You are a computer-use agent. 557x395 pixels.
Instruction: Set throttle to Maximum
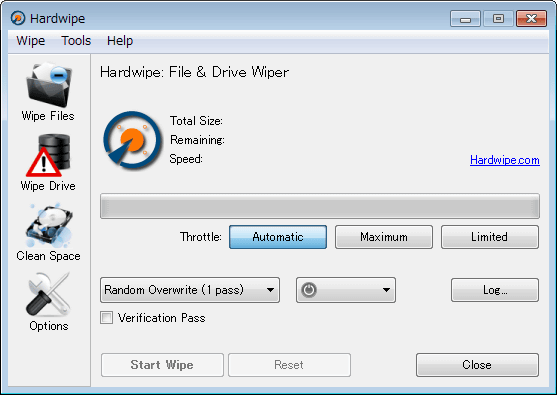(x=384, y=237)
